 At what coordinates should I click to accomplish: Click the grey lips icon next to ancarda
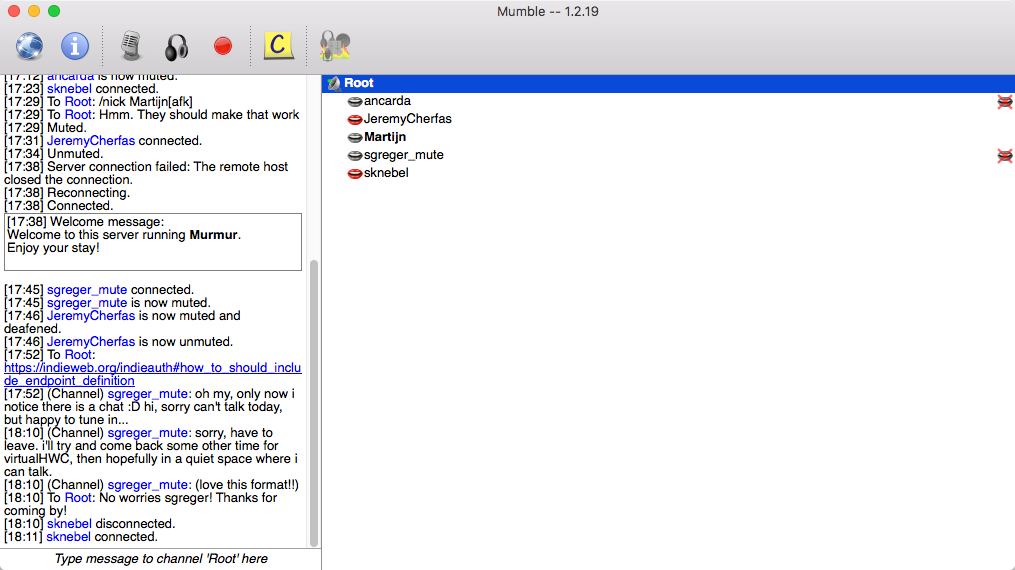coord(355,102)
